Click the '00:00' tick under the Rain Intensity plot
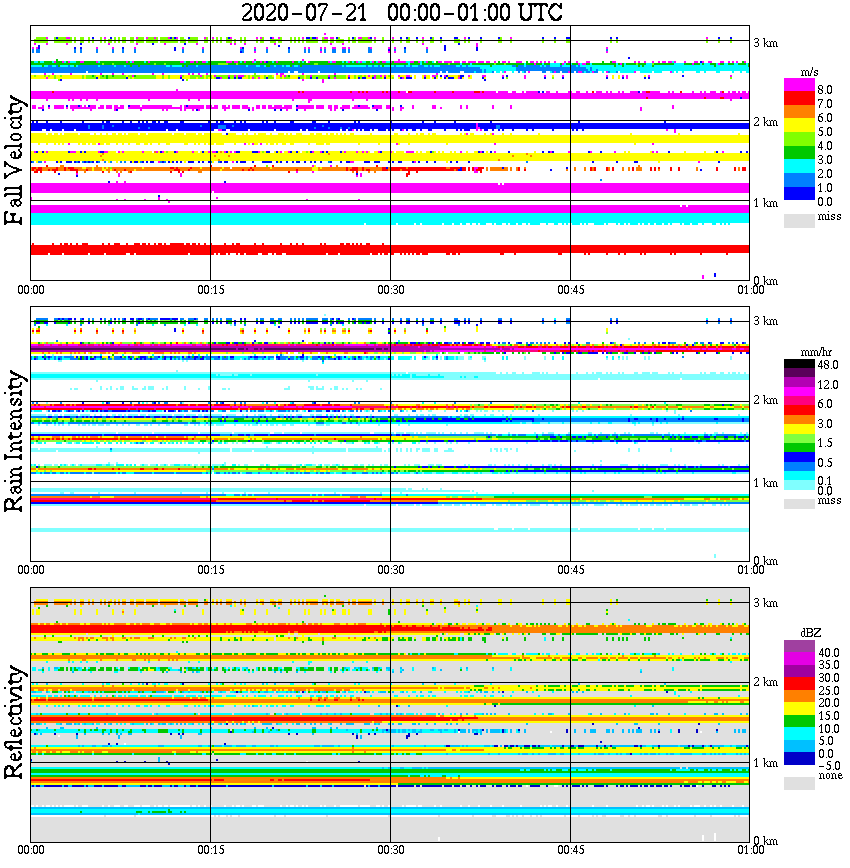 click(x=31, y=570)
